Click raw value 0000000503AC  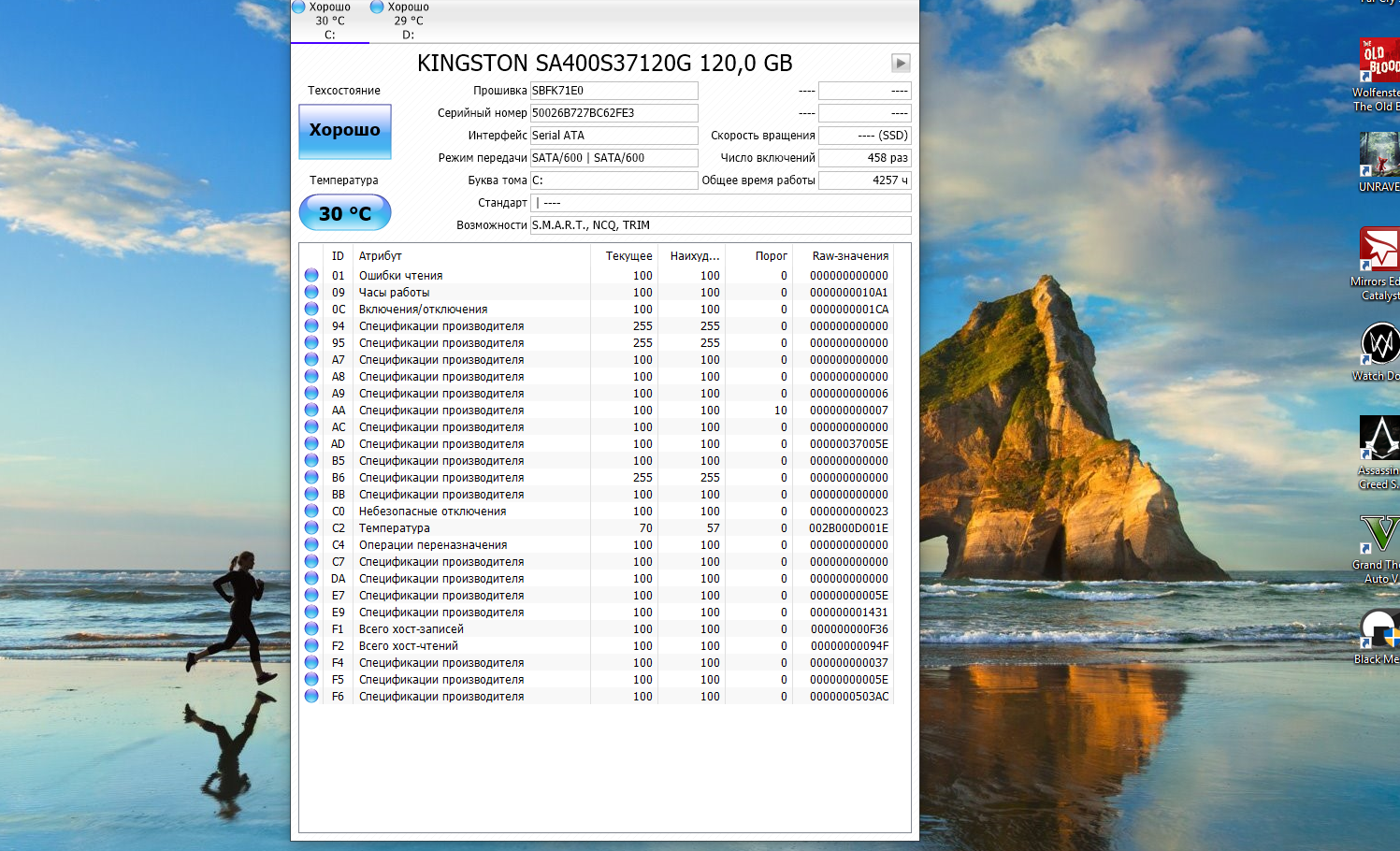coord(849,697)
